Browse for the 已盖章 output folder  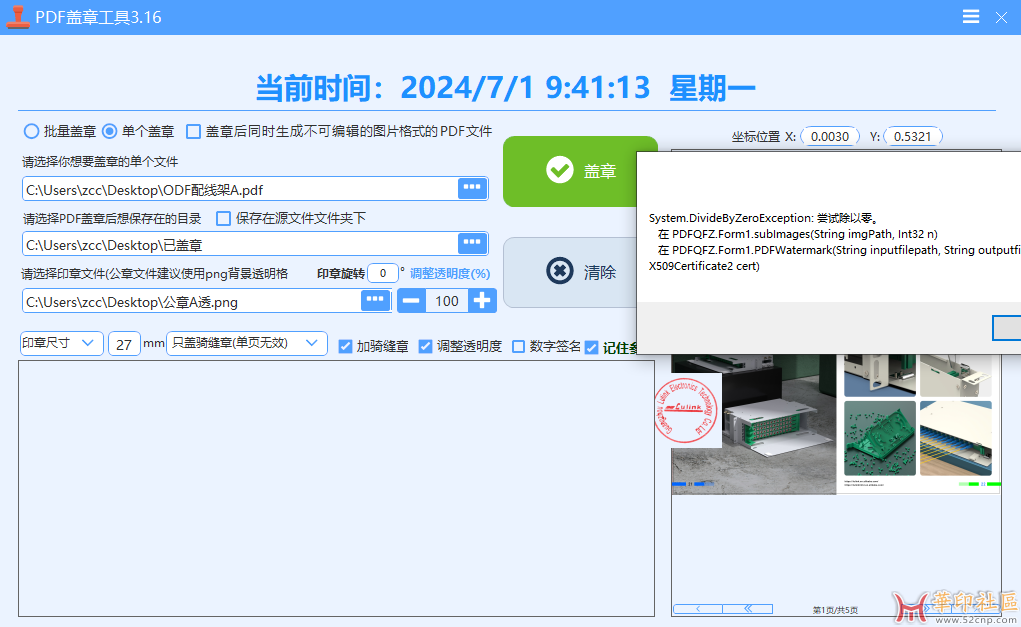tap(472, 244)
